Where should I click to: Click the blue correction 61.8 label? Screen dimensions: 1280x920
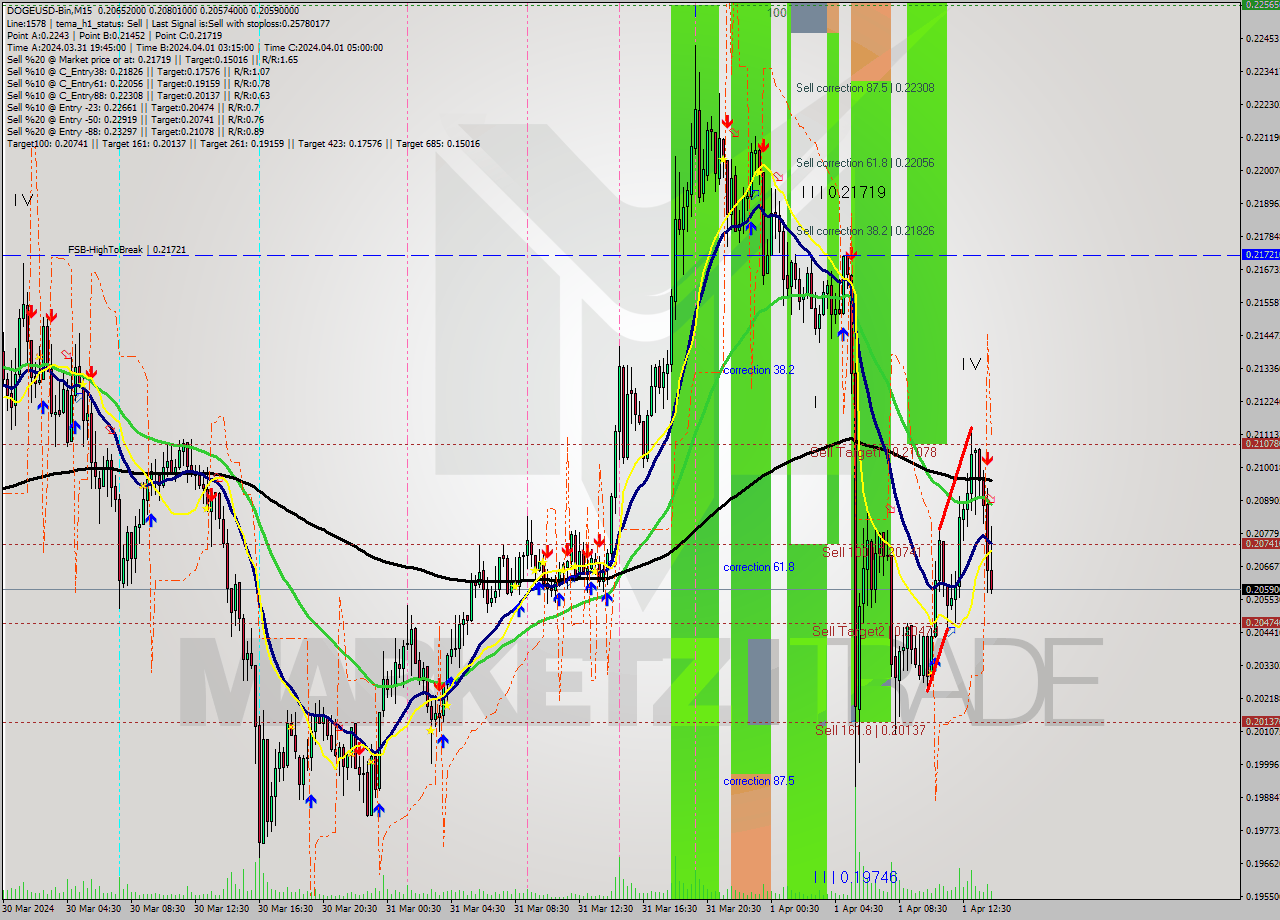(x=758, y=567)
